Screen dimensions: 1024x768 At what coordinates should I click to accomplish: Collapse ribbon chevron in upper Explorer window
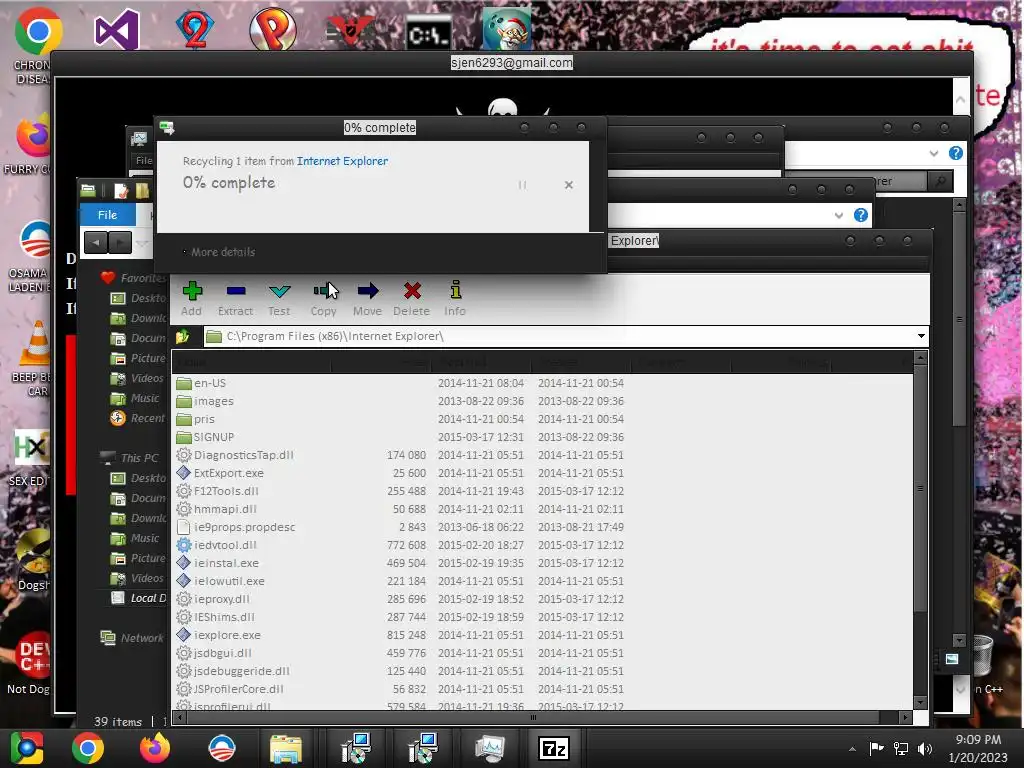click(x=933, y=153)
